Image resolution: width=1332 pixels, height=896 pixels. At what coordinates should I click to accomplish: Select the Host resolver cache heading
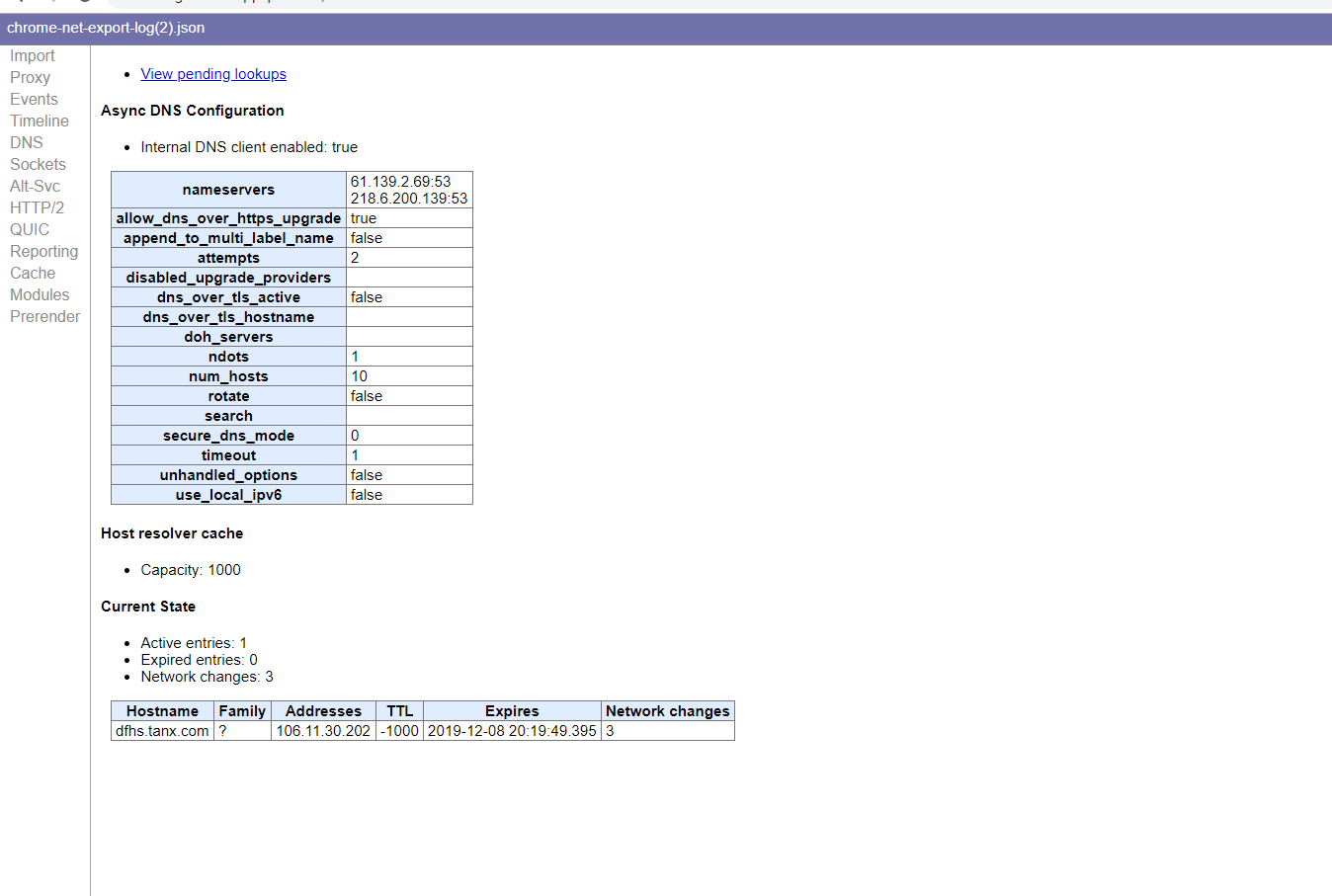click(x=172, y=533)
